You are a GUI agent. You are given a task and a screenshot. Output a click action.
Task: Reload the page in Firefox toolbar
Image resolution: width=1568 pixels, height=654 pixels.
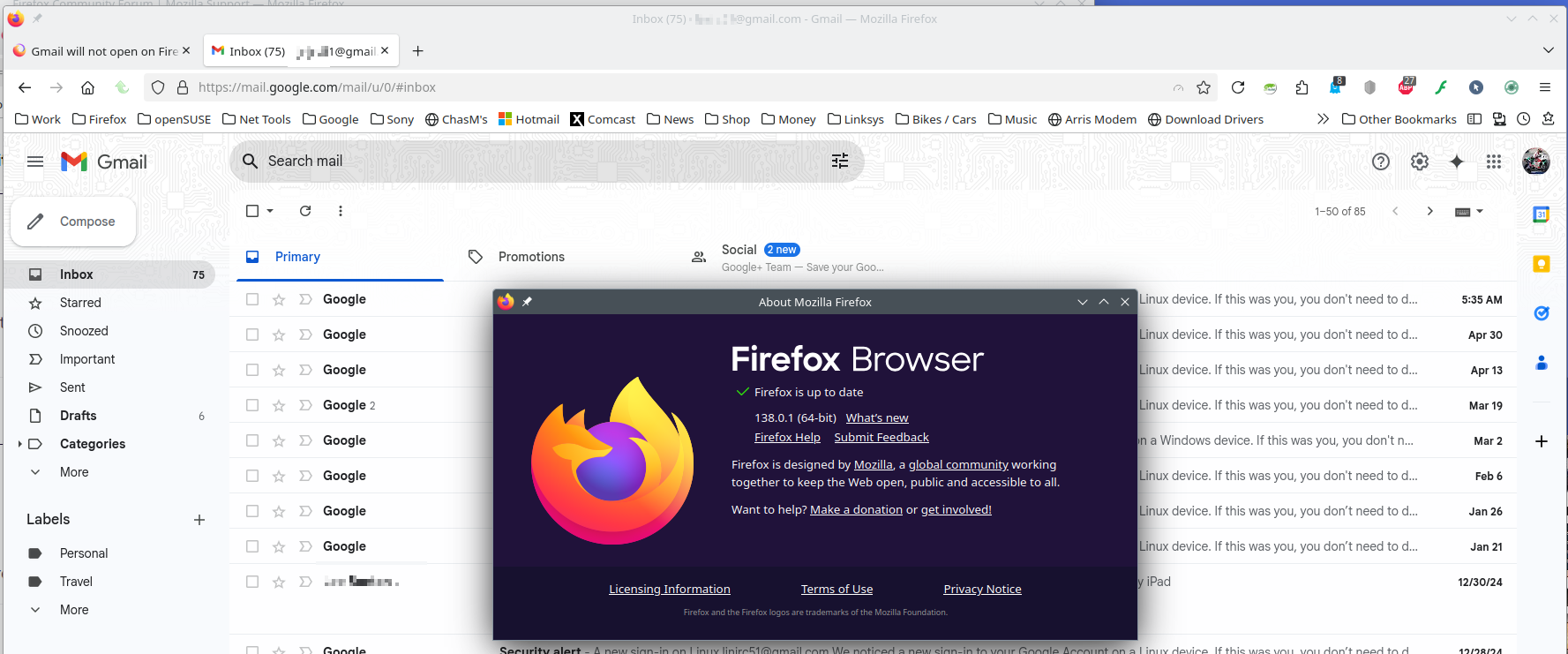(1238, 87)
